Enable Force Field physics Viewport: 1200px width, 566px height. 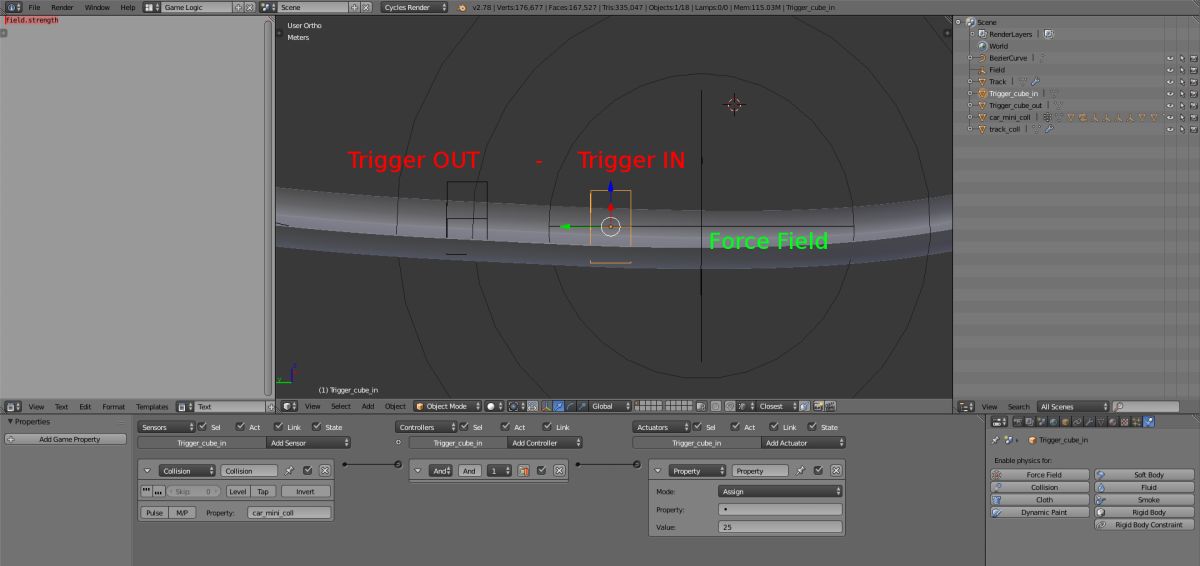coord(1040,475)
